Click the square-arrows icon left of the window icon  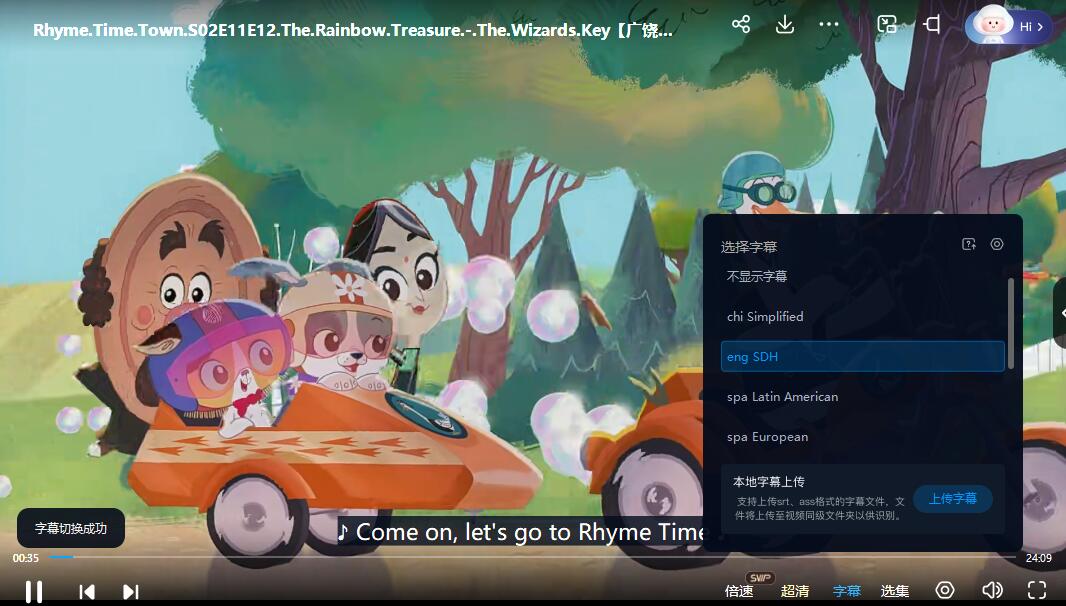pyautogui.click(x=887, y=25)
